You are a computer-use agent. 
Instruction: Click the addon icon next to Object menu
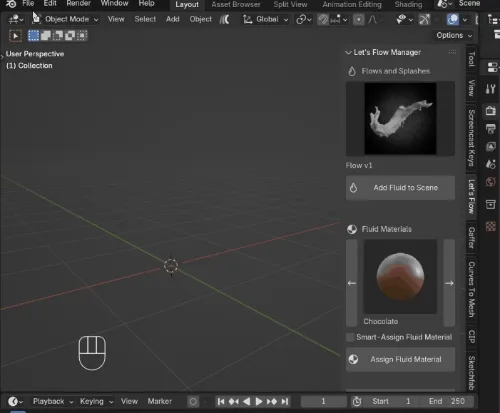pyautogui.click(x=224, y=20)
